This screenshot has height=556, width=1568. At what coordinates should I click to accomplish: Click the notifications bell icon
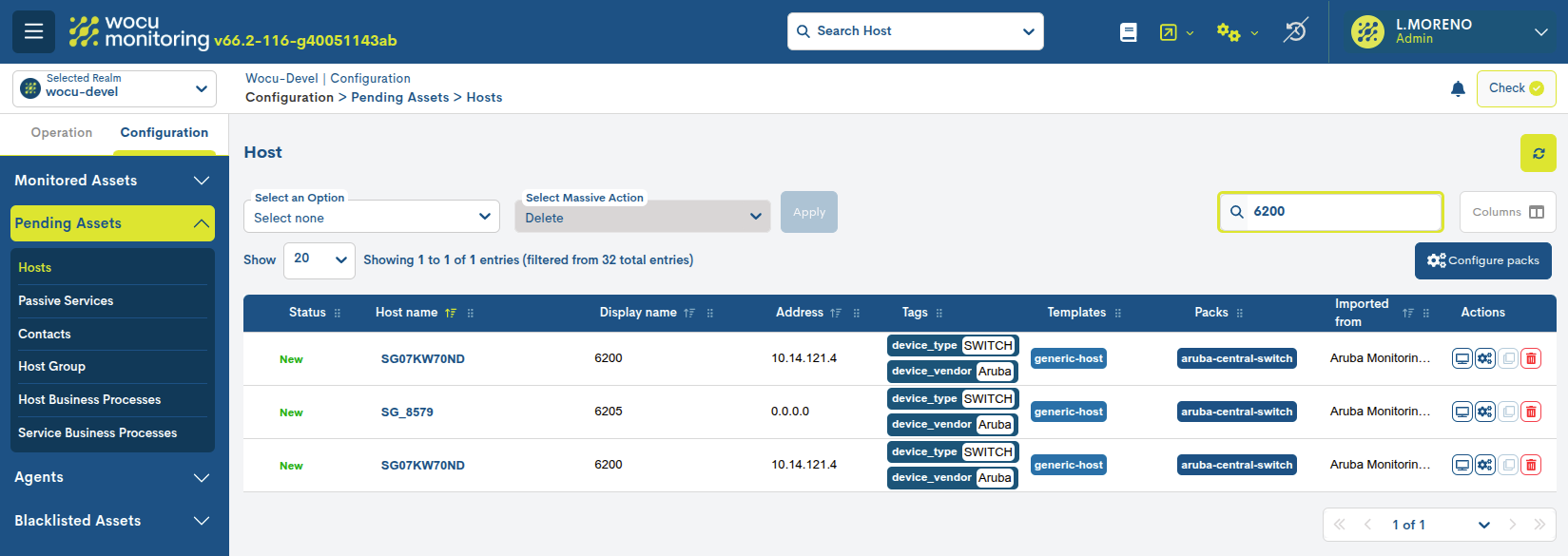click(x=1458, y=88)
